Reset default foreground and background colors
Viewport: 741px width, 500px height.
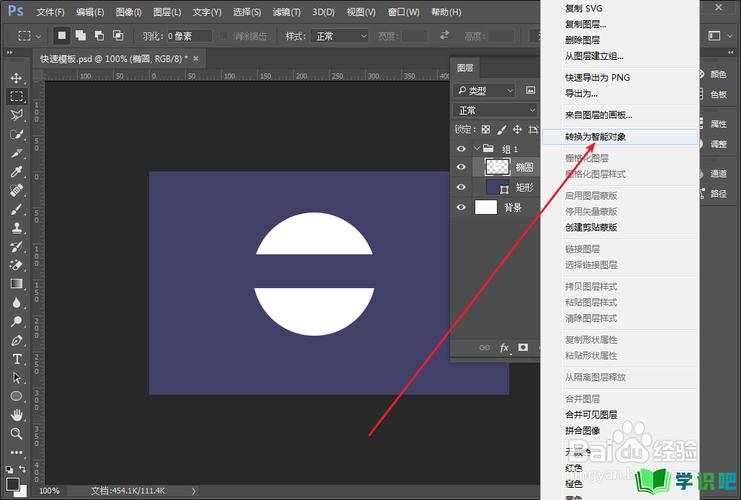click(x=9, y=469)
